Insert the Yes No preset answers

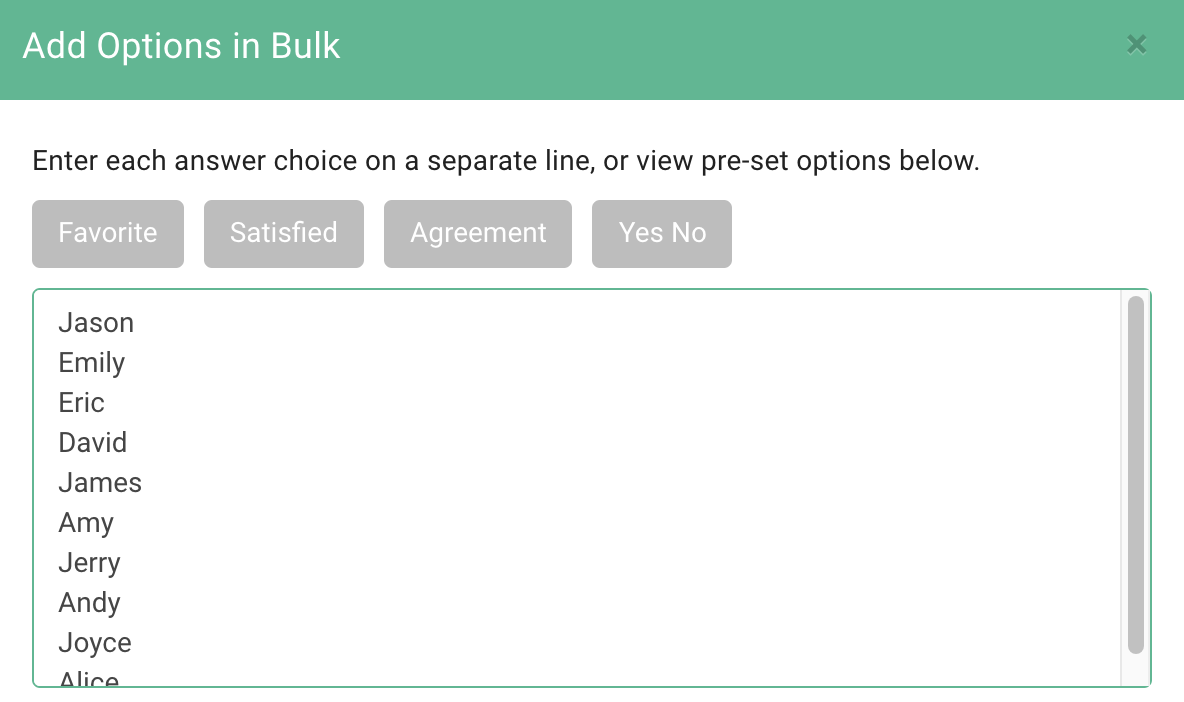pyautogui.click(x=661, y=233)
